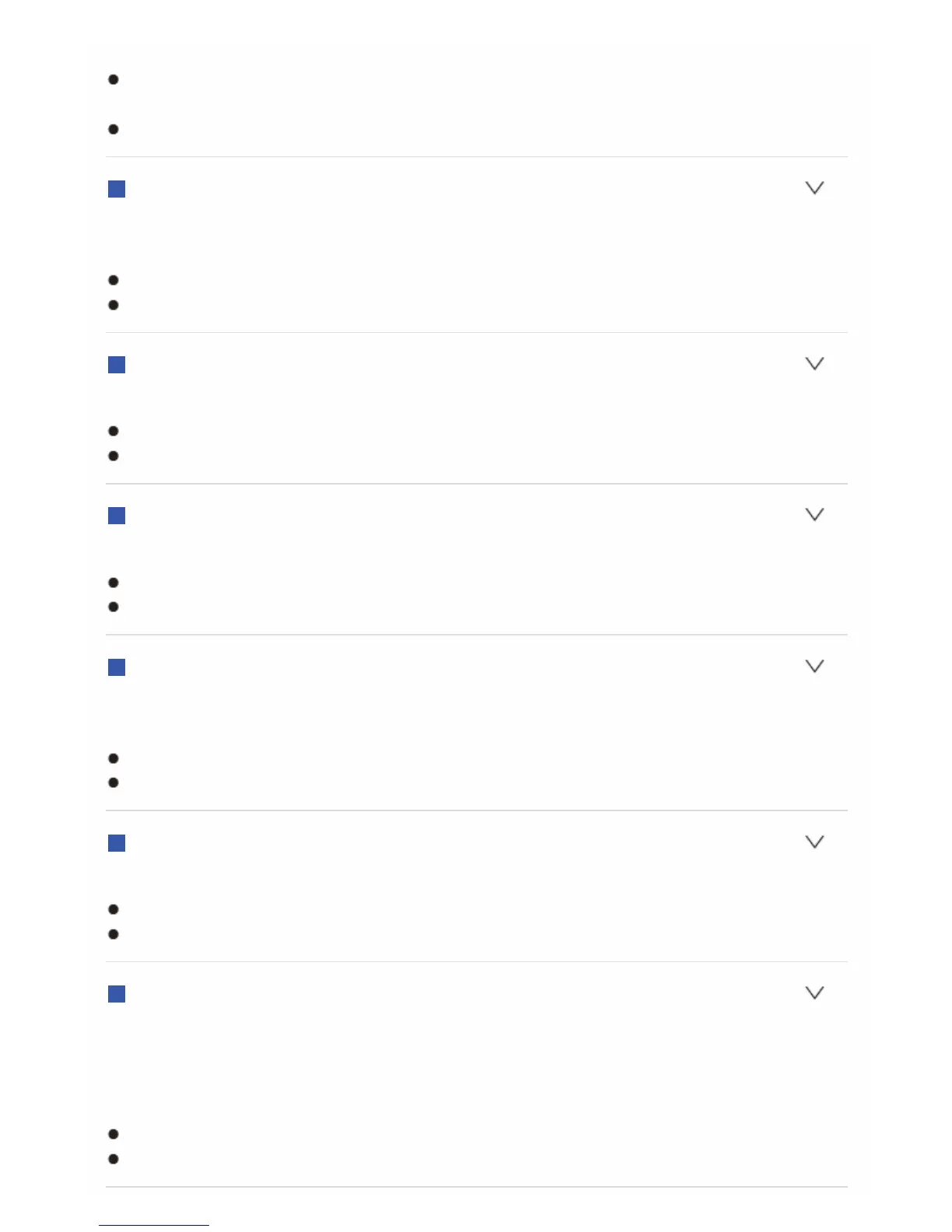Image resolution: width=952 pixels, height=1232 pixels.
Task: Click the first bullet under the last blue square
Action: (x=114, y=1134)
